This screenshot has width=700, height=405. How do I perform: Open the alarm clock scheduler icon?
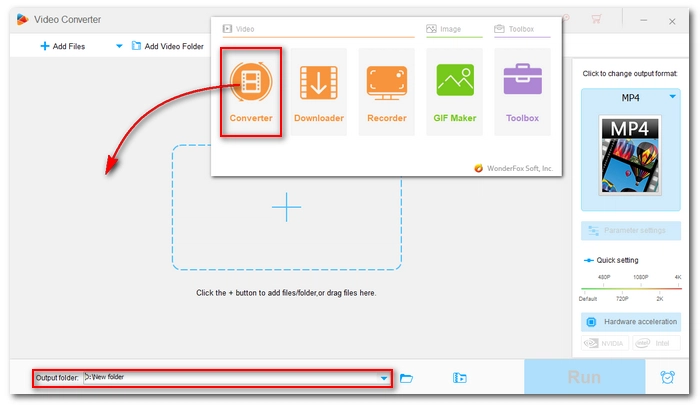[667, 377]
